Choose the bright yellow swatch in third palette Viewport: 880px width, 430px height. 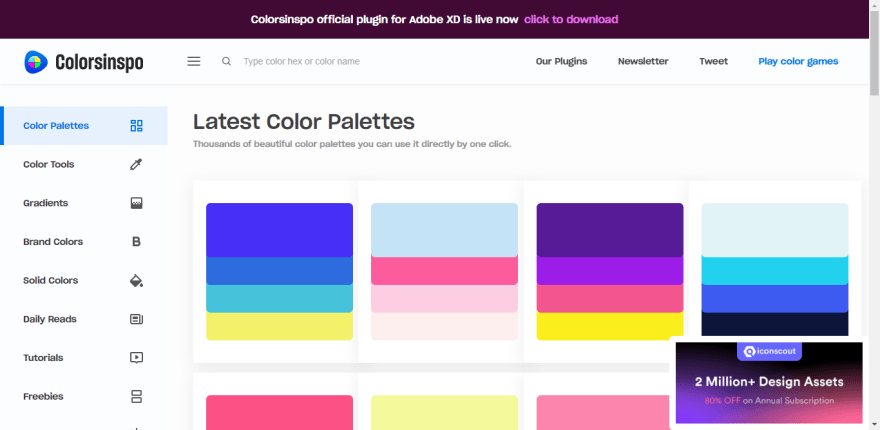click(610, 326)
